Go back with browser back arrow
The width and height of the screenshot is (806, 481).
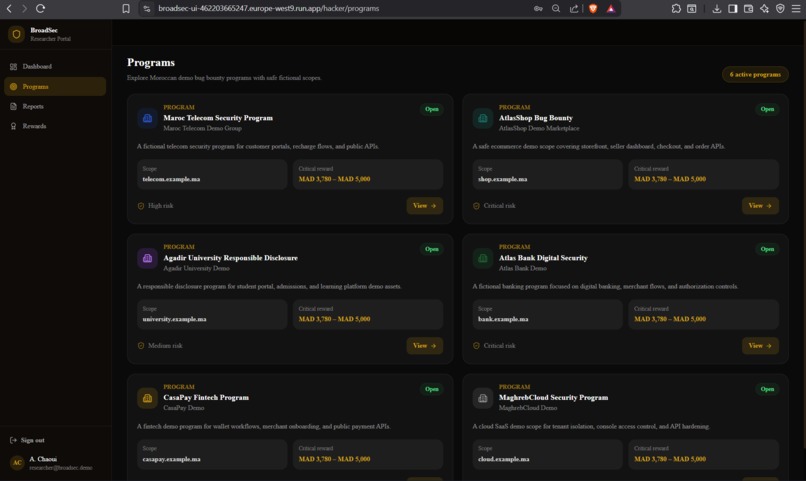[9, 8]
